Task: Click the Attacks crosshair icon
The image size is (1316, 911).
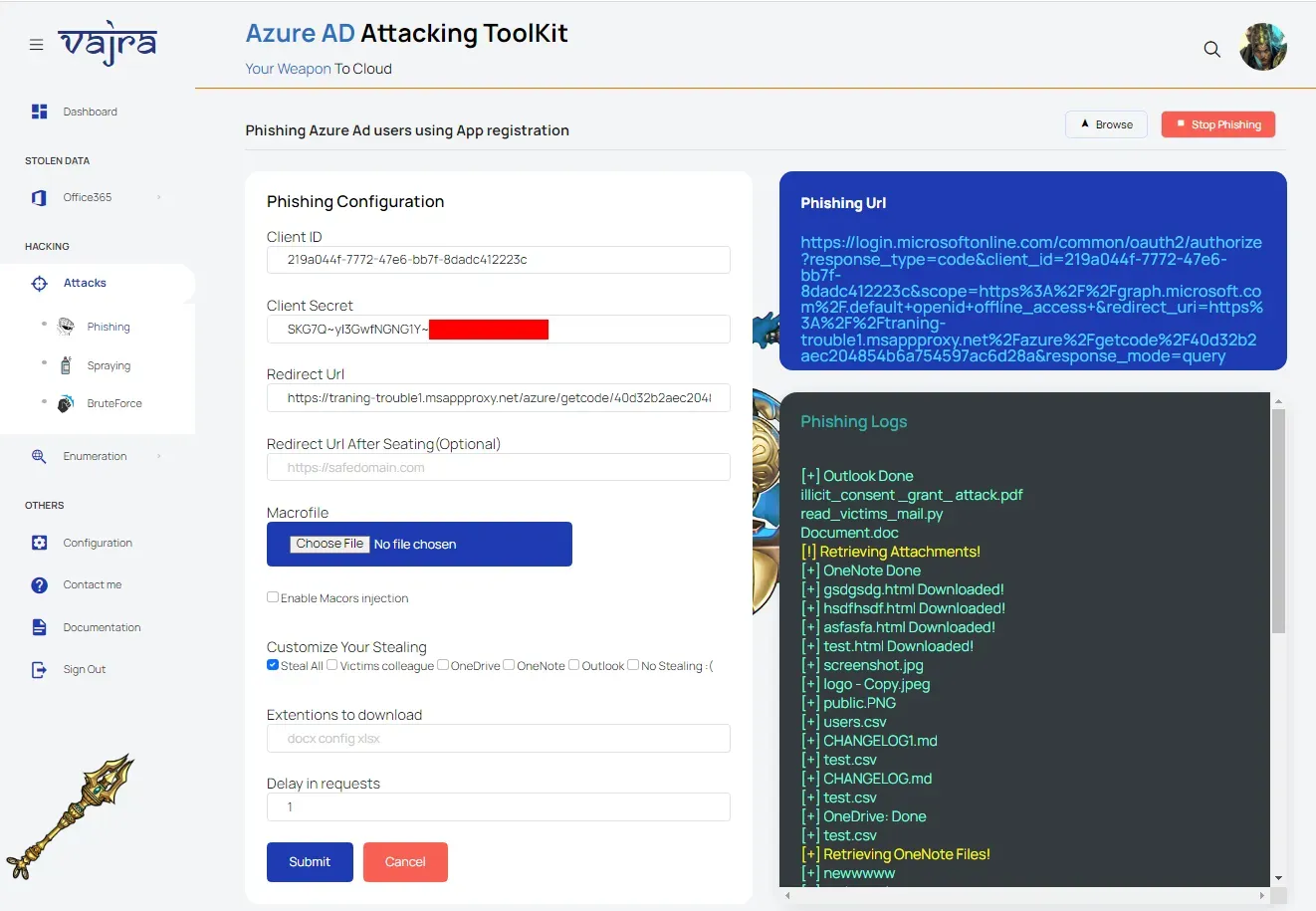Action: tap(39, 283)
